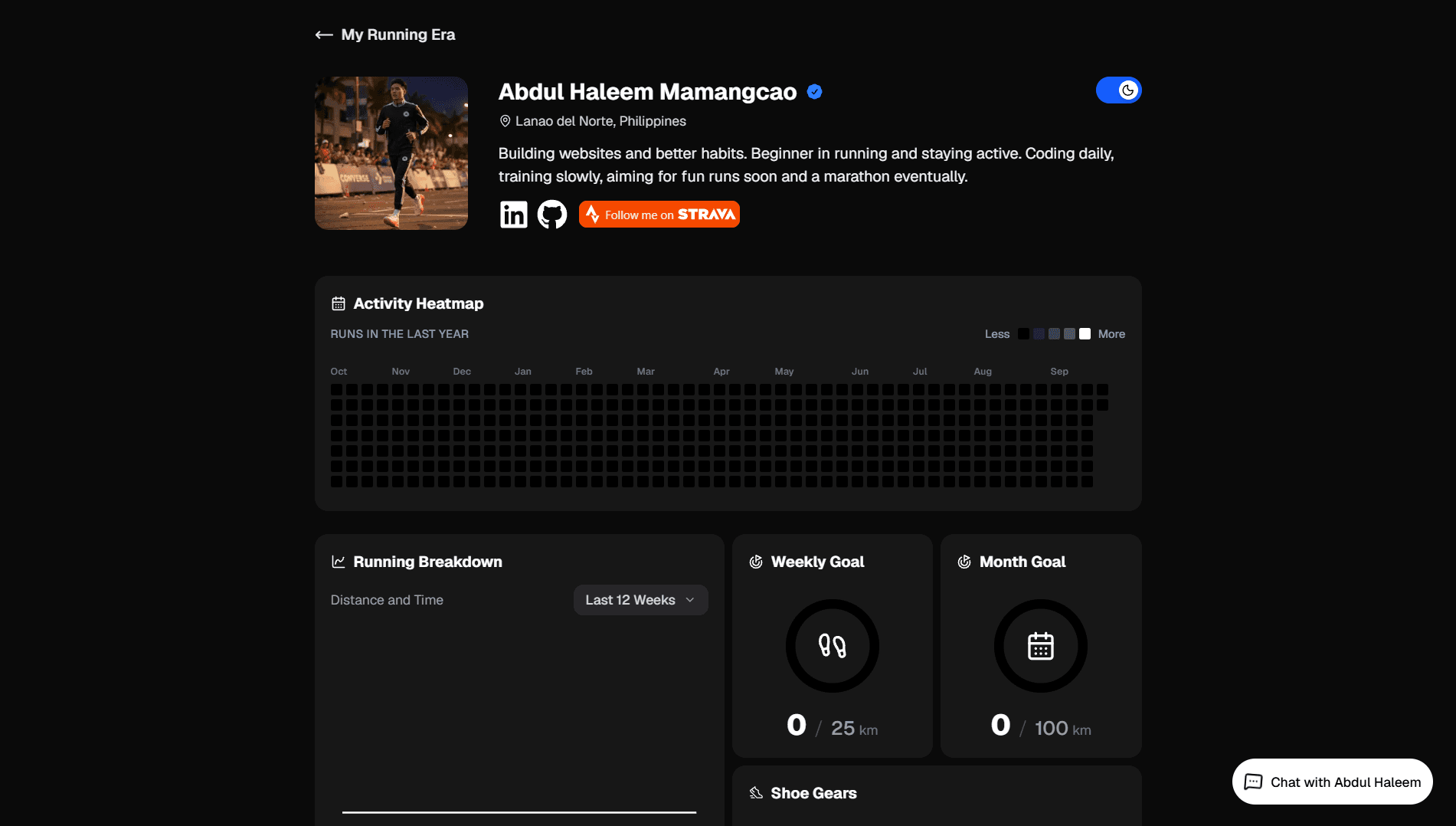Click the 'Distance and Time' label
Screen dimensions: 1456x826
click(387, 600)
